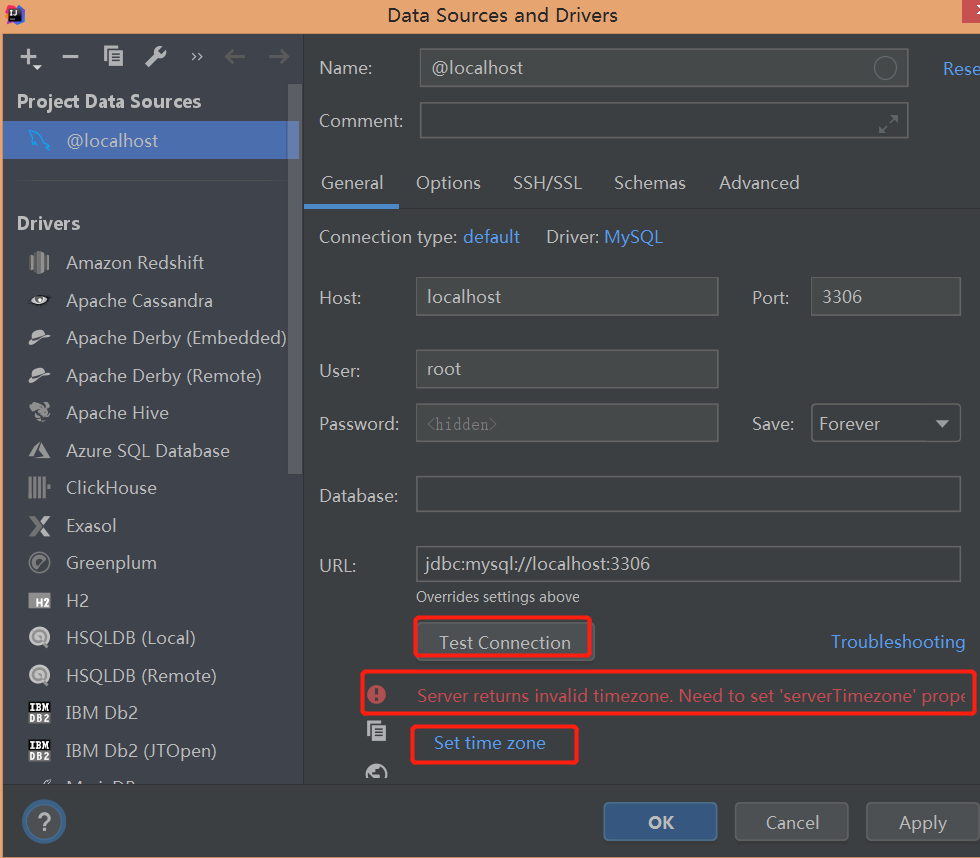Click the Cancel button
This screenshot has height=858, width=980.
tap(792, 822)
